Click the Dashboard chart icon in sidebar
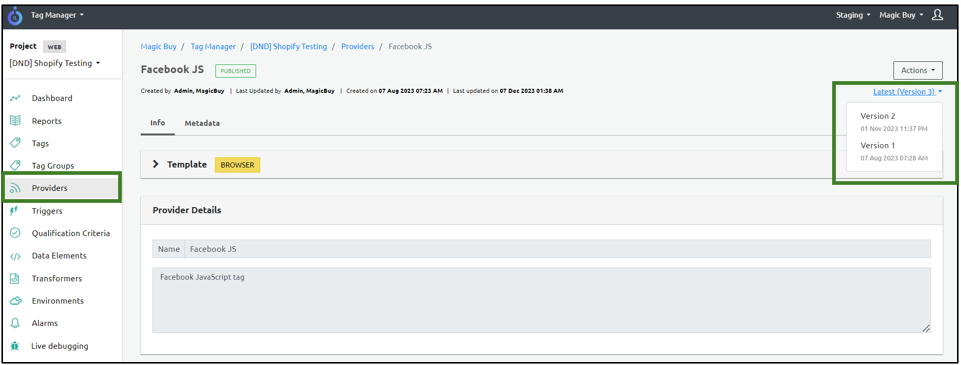Viewport: 961px width, 365px height. pyautogui.click(x=15, y=98)
